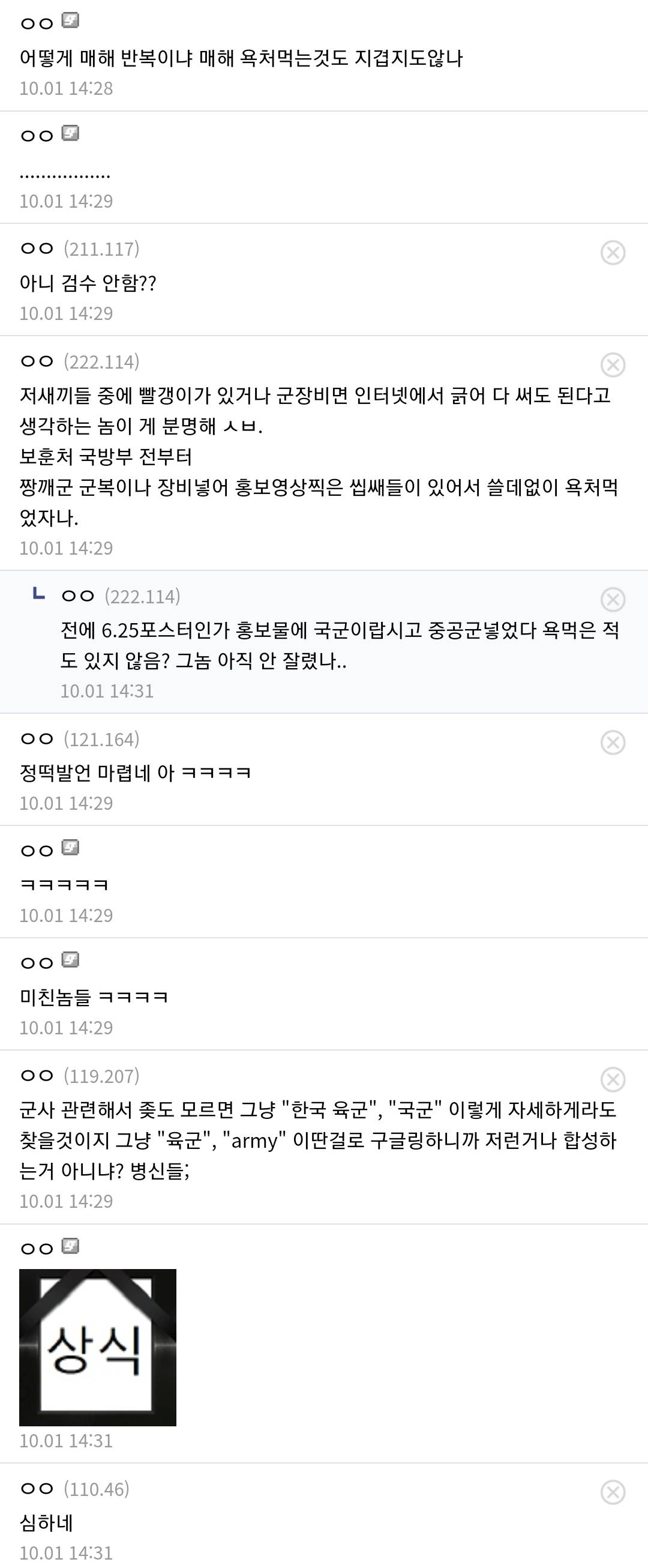Click the '심하네' comment text

[x=46, y=1522]
